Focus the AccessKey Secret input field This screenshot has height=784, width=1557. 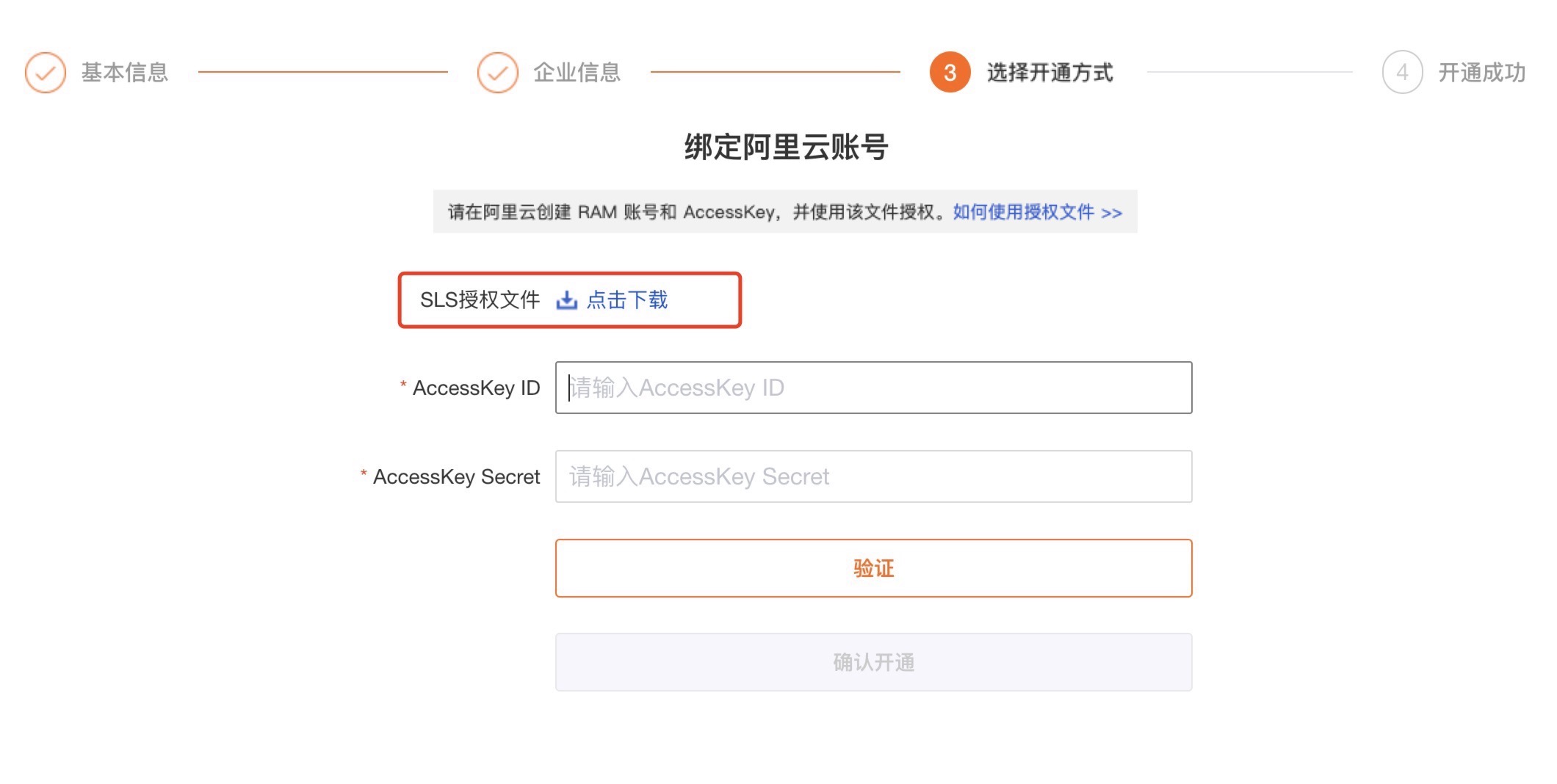tap(873, 476)
